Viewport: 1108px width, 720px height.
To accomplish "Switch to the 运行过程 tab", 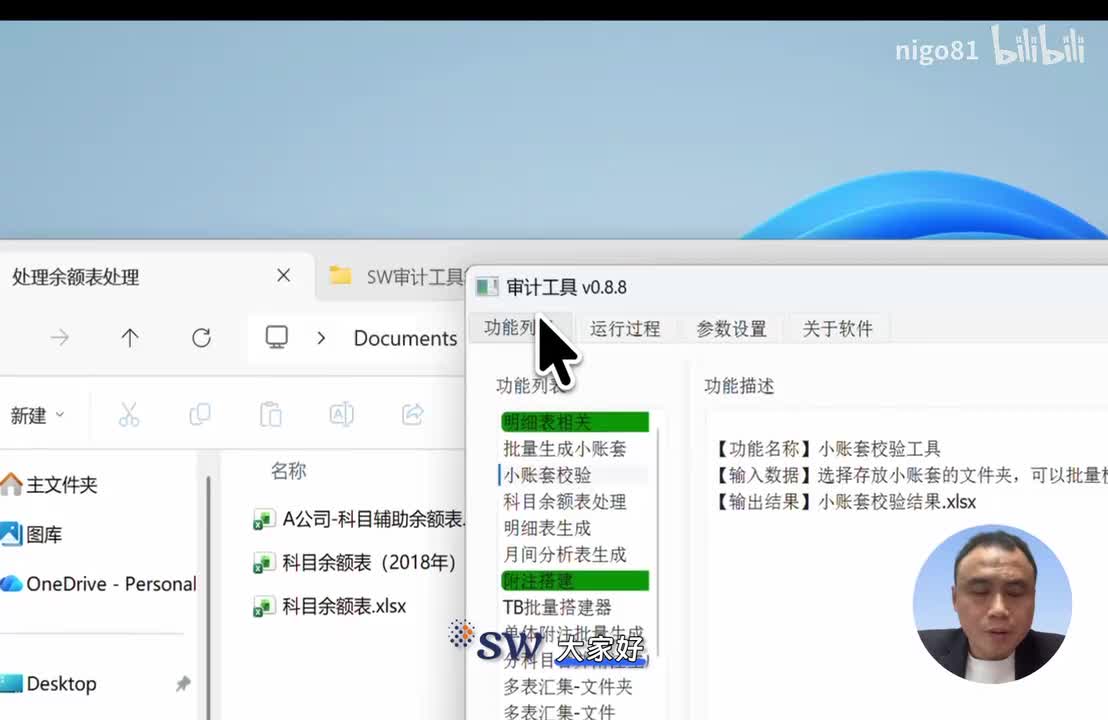I will tap(625, 329).
